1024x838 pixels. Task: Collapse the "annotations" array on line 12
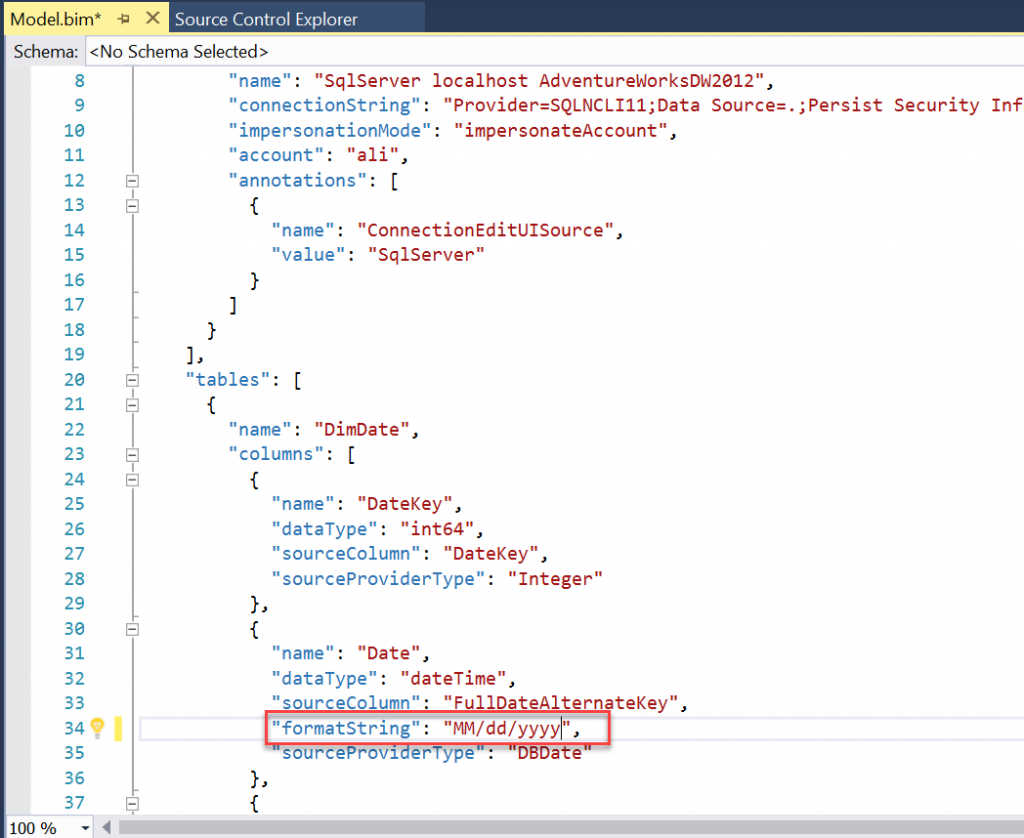[130, 181]
